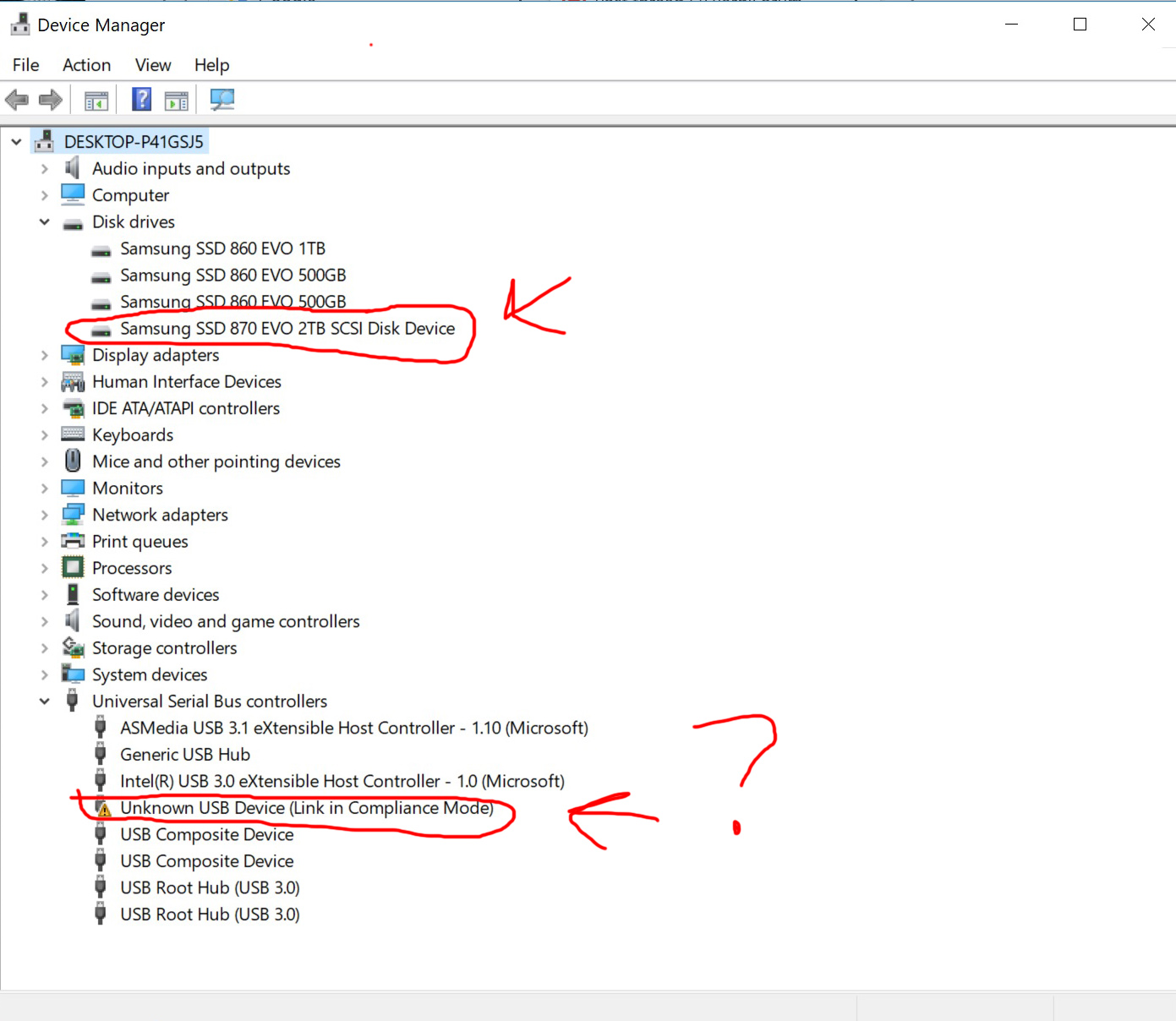1176x1021 pixels.
Task: Expand Audio inputs and outputs
Action: pos(44,168)
